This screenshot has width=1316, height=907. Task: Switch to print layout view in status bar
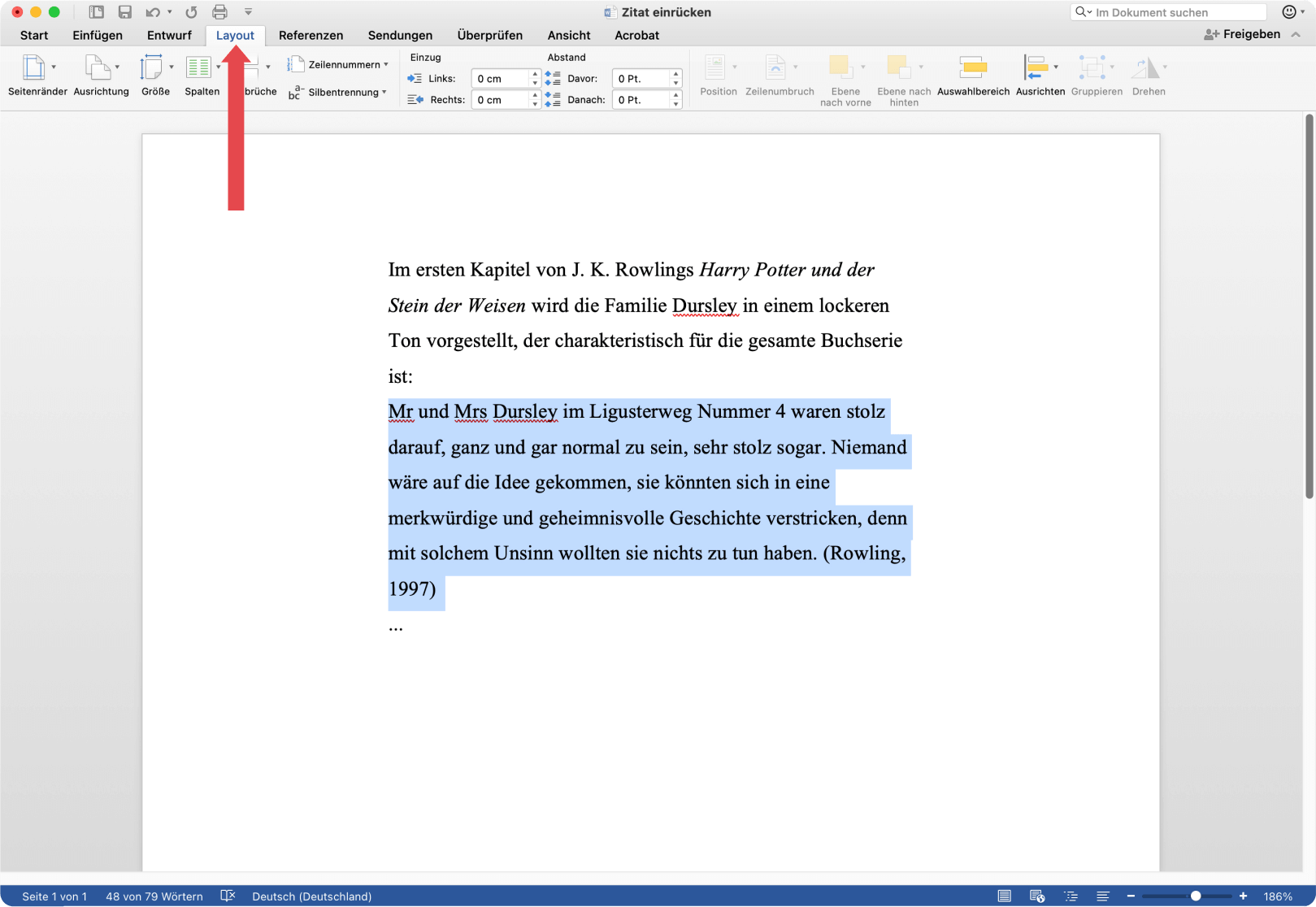click(1005, 896)
